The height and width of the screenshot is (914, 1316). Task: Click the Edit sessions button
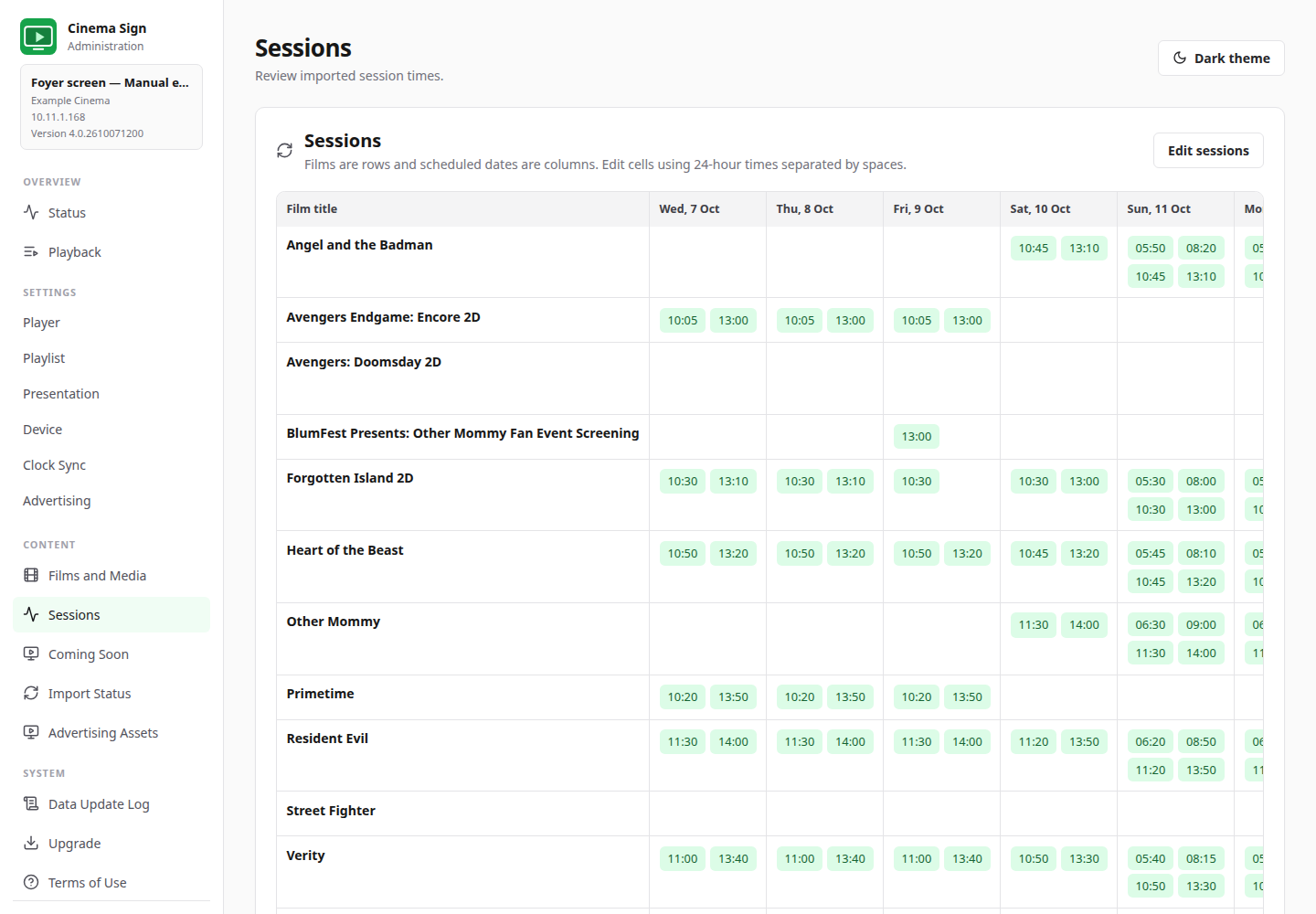(1208, 151)
